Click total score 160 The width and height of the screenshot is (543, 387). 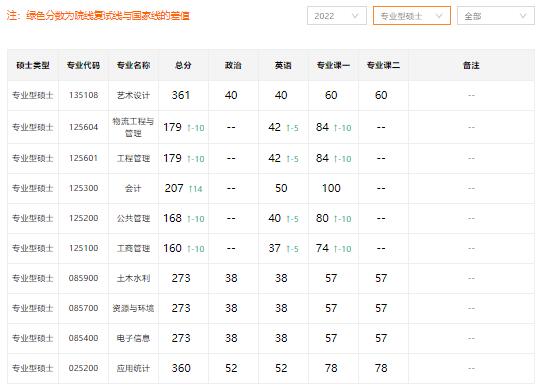click(x=172, y=248)
